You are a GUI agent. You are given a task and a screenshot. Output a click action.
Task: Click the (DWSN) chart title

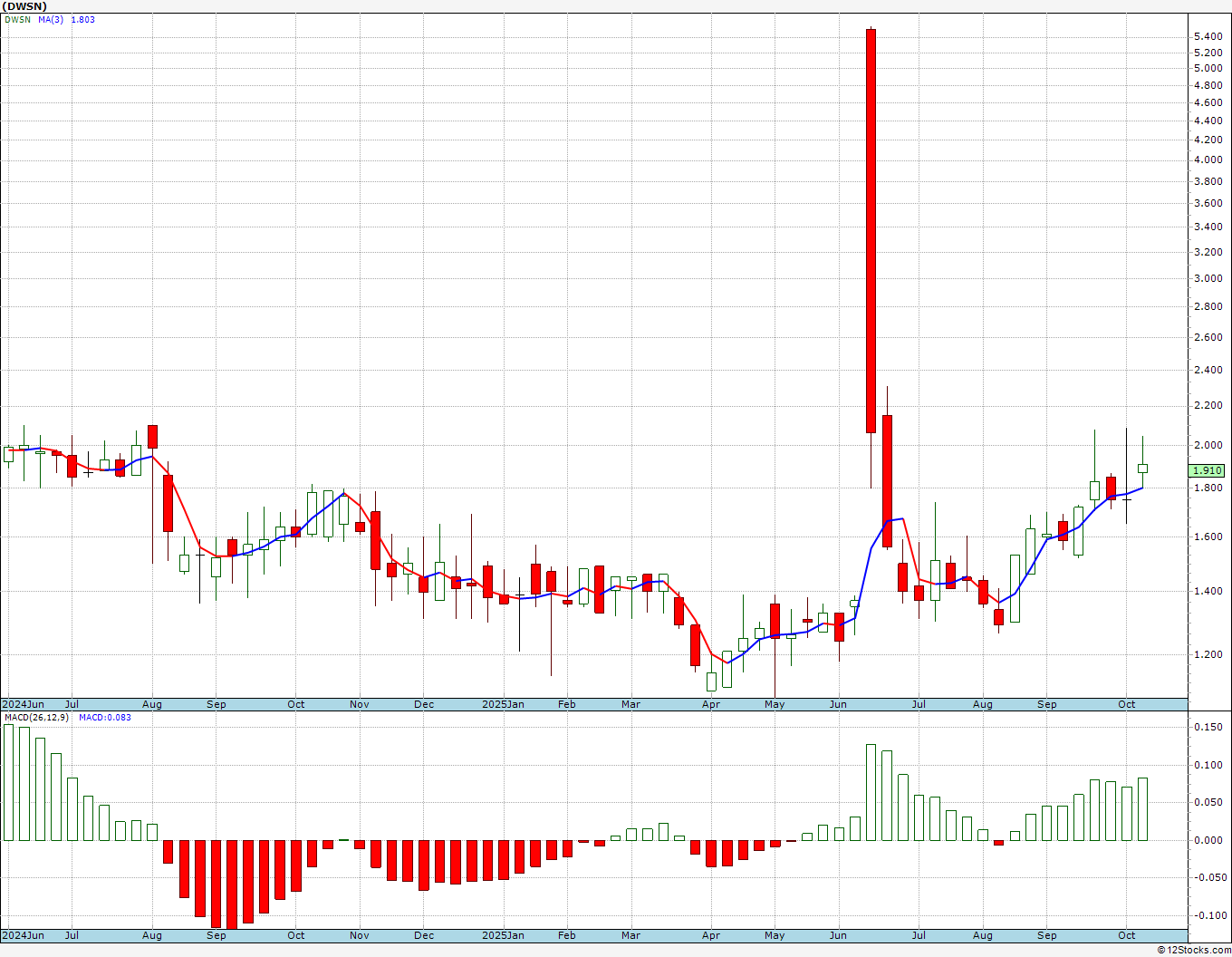click(24, 6)
